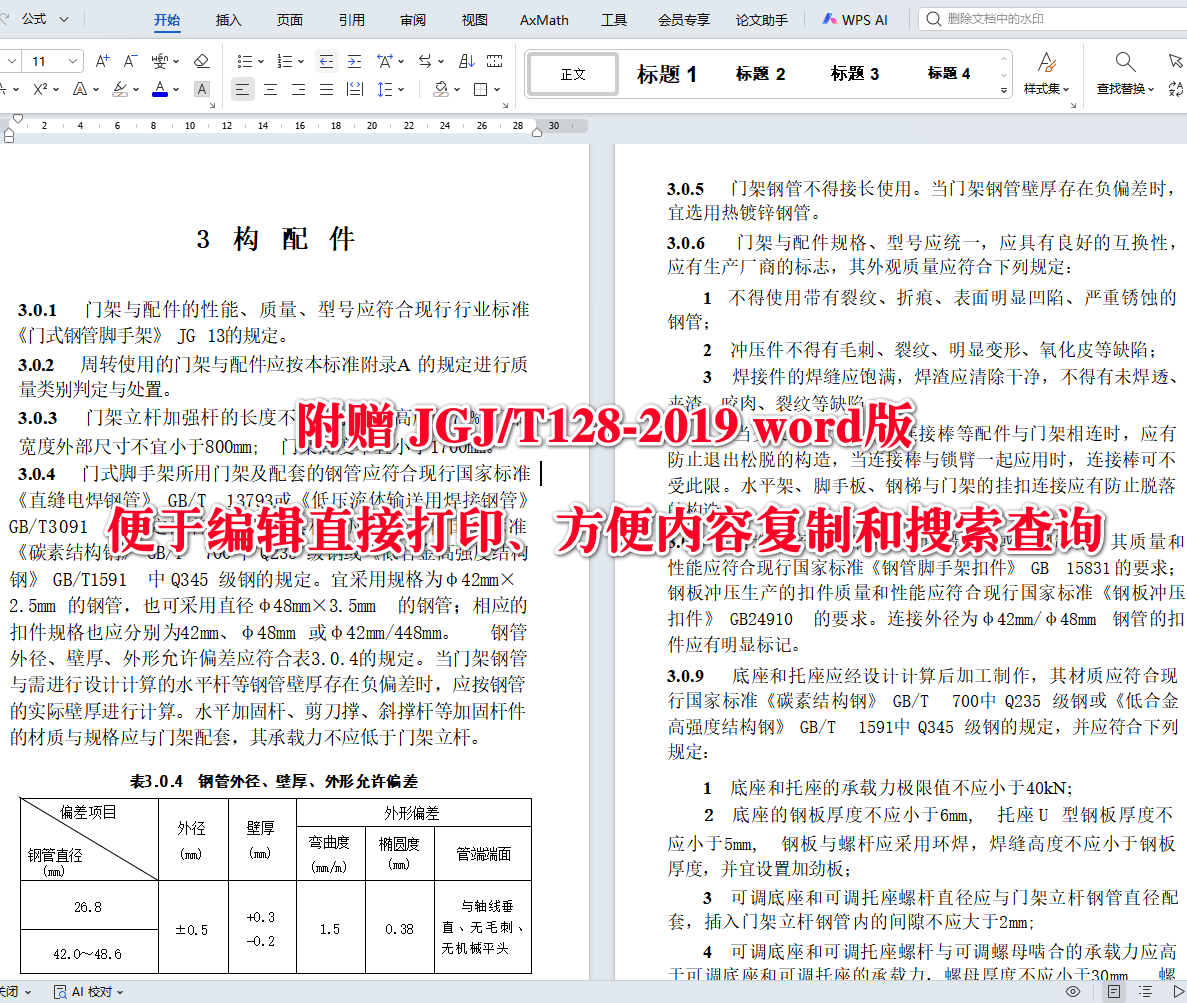Image resolution: width=1187 pixels, height=1003 pixels.
Task: Launch WPS AI
Action: [x=855, y=20]
